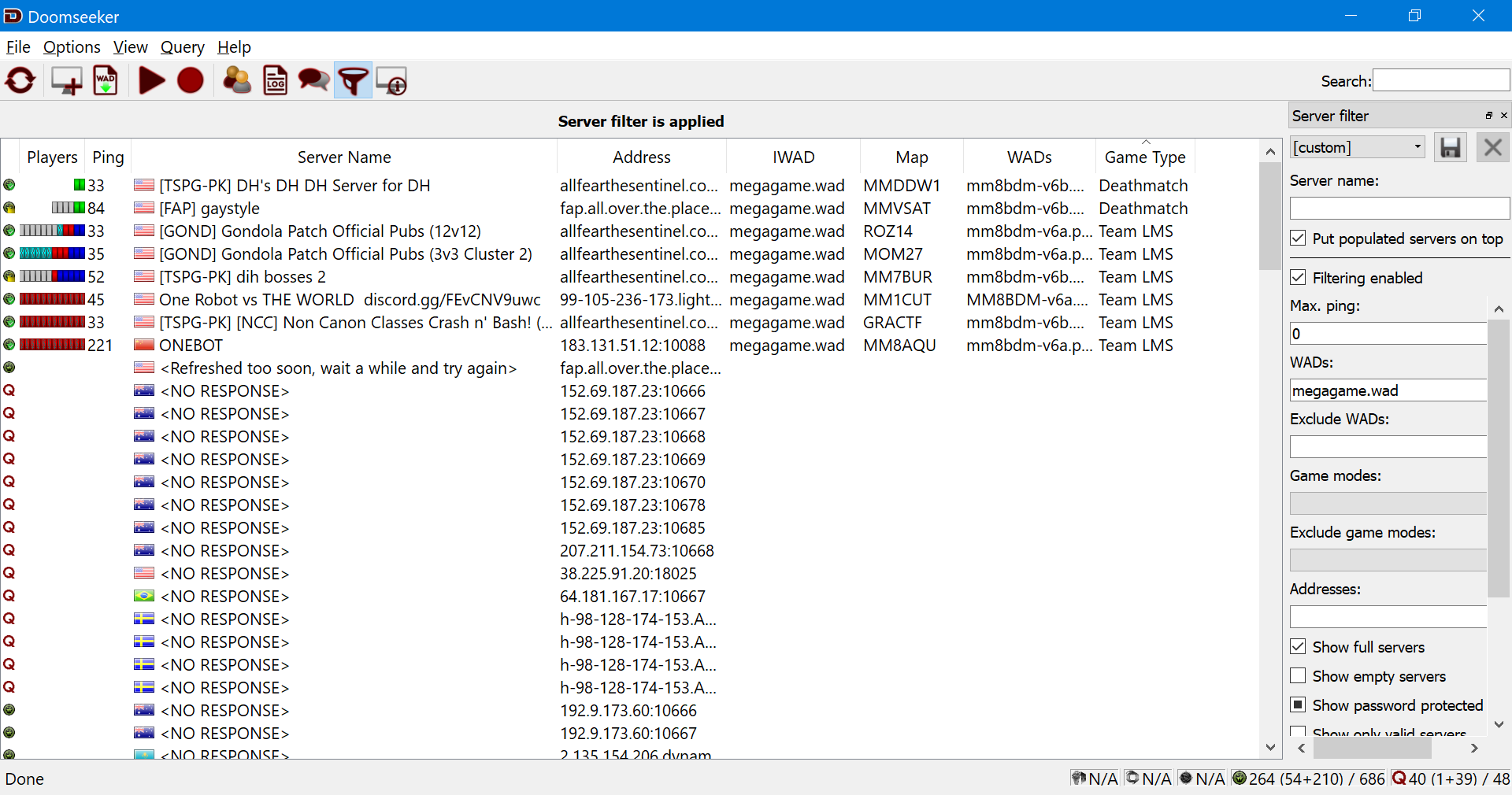The image size is (1512, 795).
Task: Click the status icon beside ONEBOT's player bar
Action: 9,345
